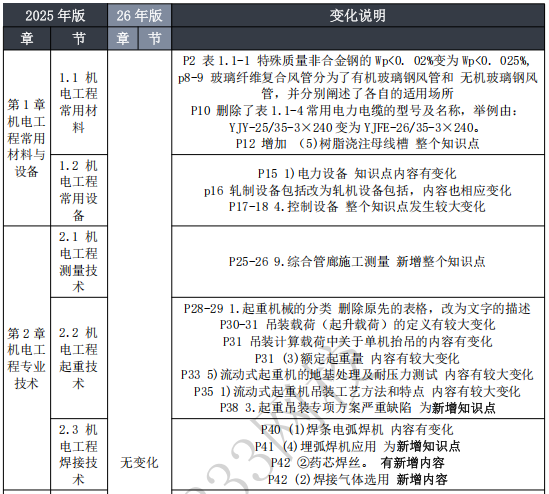
Task: Click the P41 埋弧焊机应用 line
Action: [357, 446]
